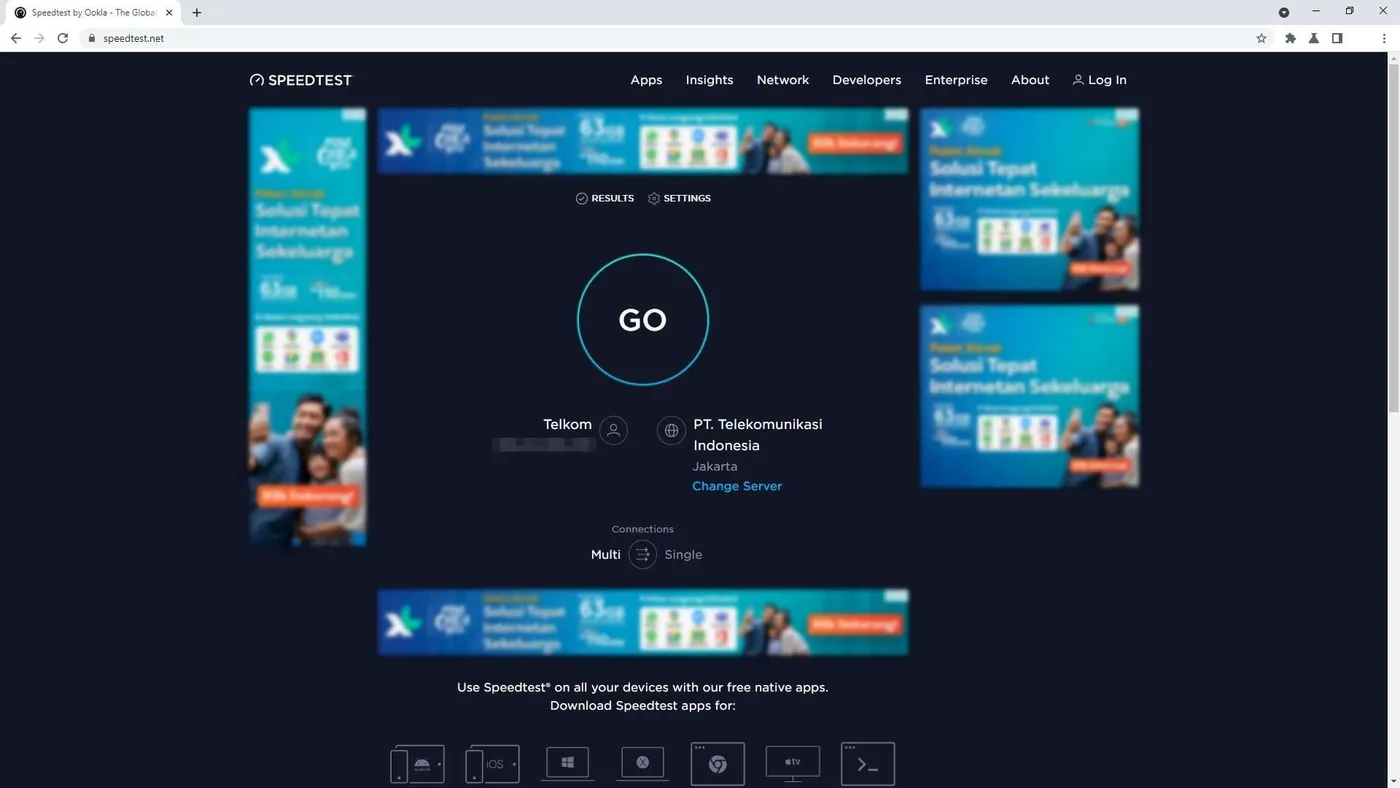This screenshot has height=788, width=1400.
Task: Click the Telkom ISP user icon
Action: tap(614, 431)
